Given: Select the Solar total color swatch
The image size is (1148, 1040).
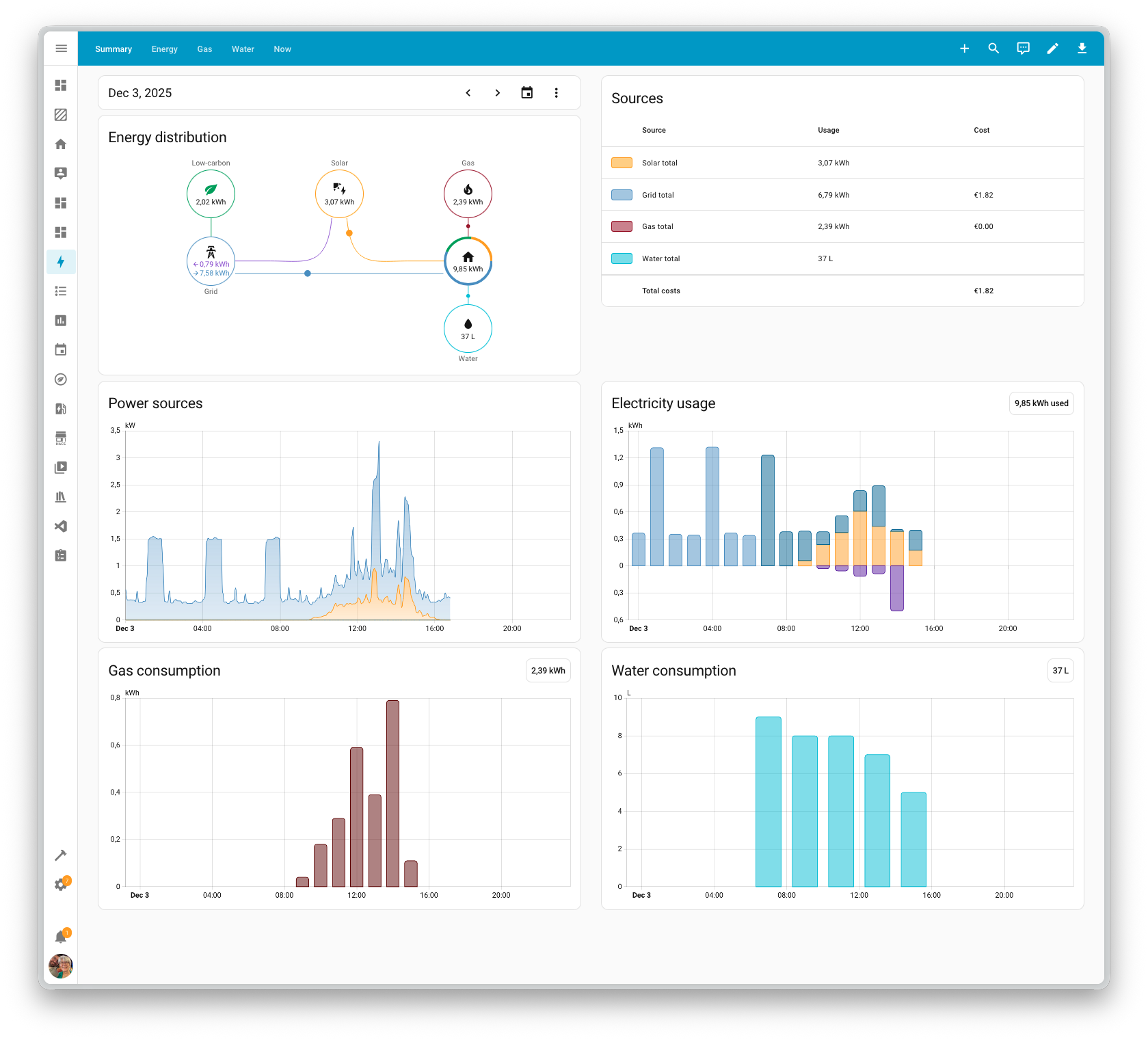Looking at the screenshot, I should click(621, 163).
